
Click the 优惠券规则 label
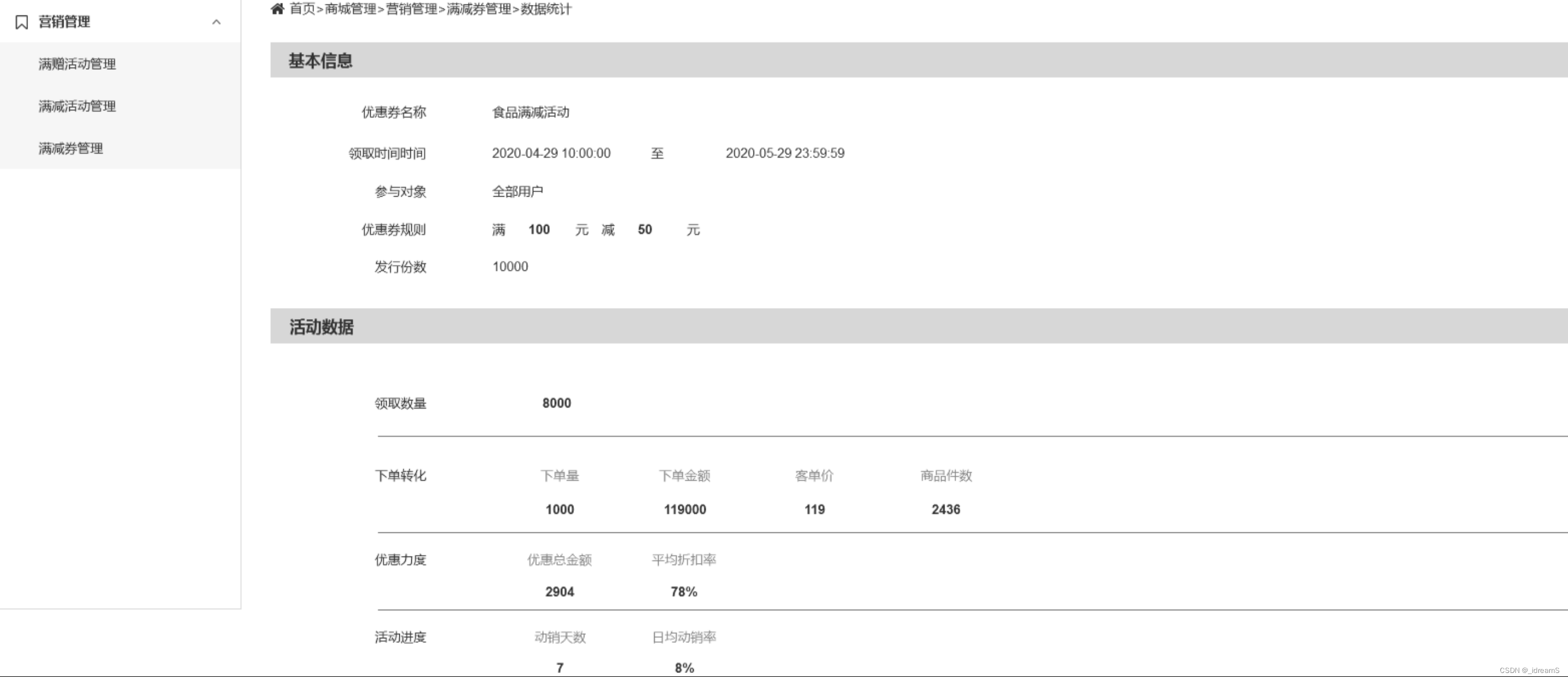(x=394, y=230)
